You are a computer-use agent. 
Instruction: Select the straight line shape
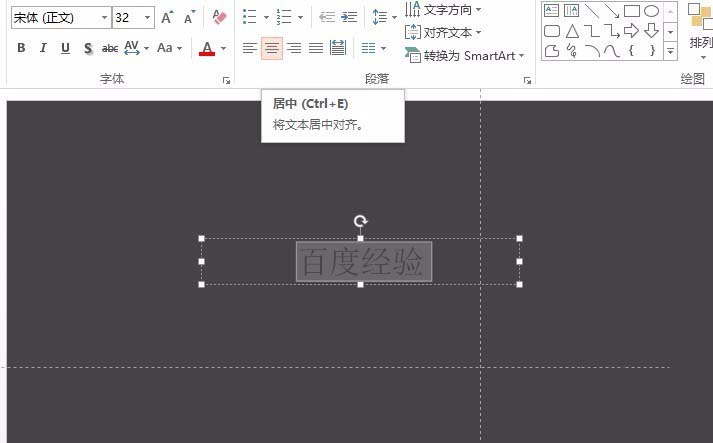(592, 10)
